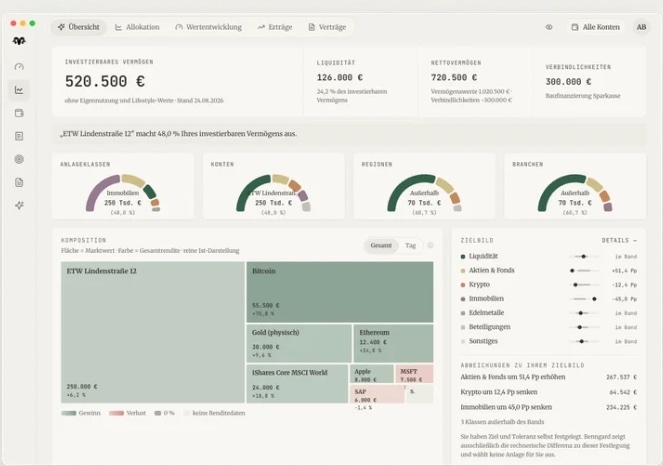Click the Branchen gauge card
This screenshot has height=466, width=663.
point(575,186)
